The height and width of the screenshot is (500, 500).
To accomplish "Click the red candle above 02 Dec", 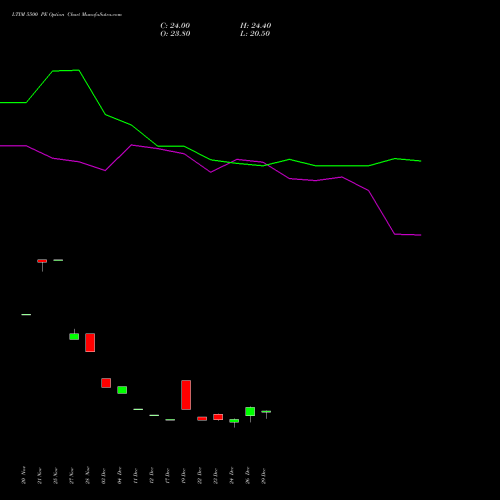I will (106, 383).
